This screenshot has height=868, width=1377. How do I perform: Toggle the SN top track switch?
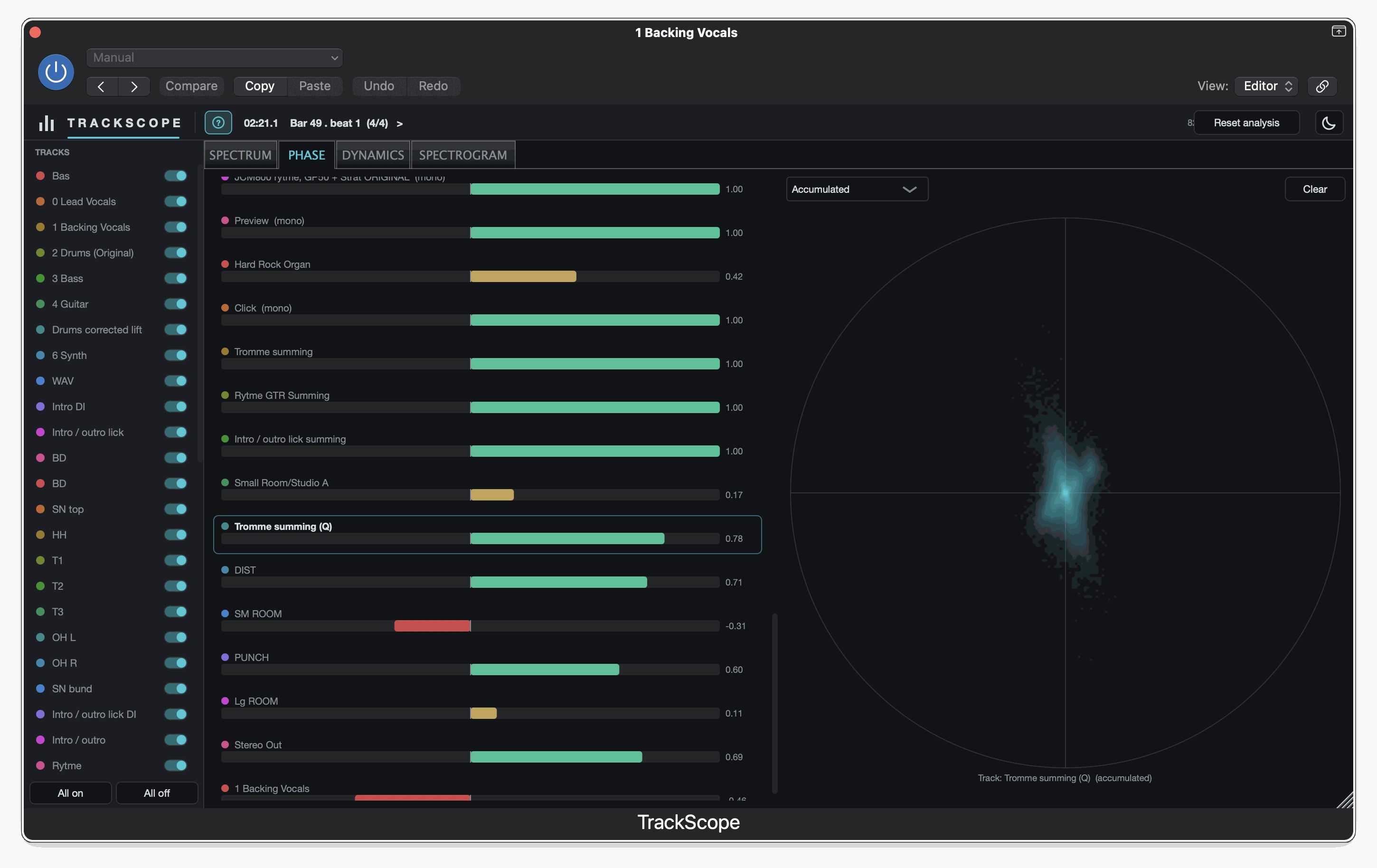pos(176,509)
